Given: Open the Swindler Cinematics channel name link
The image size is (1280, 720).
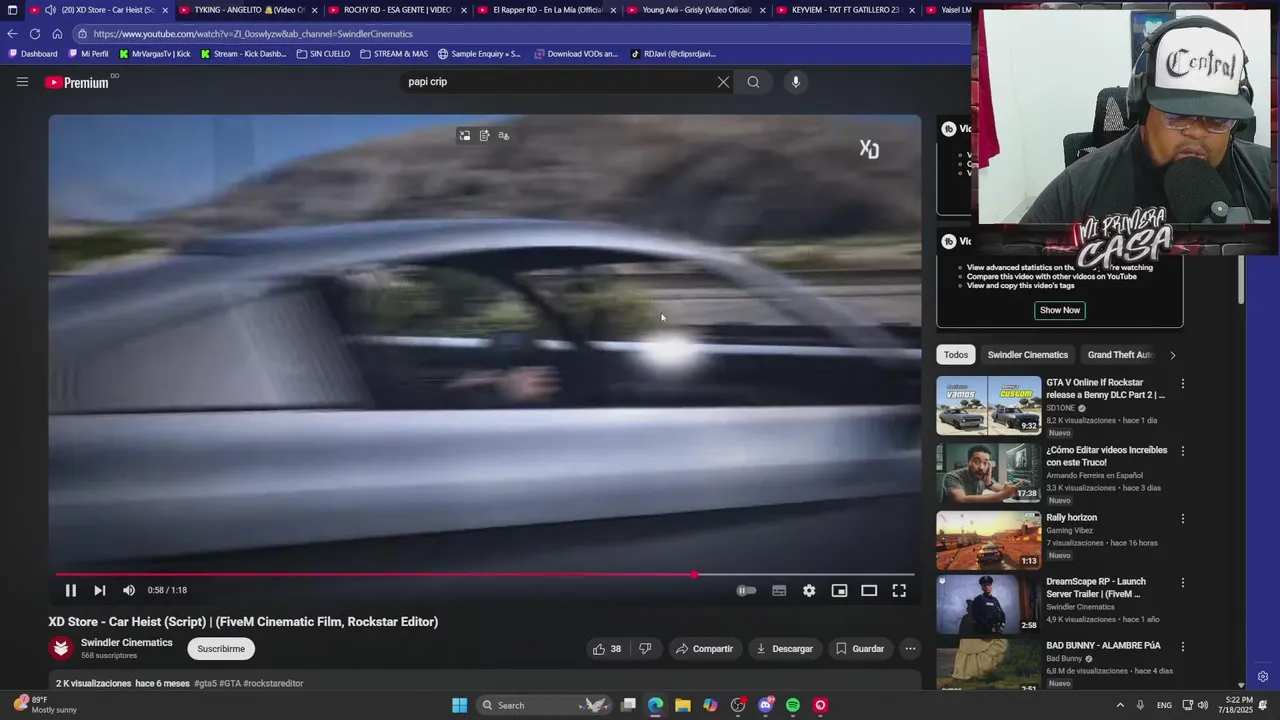Looking at the screenshot, I should click(x=127, y=643).
